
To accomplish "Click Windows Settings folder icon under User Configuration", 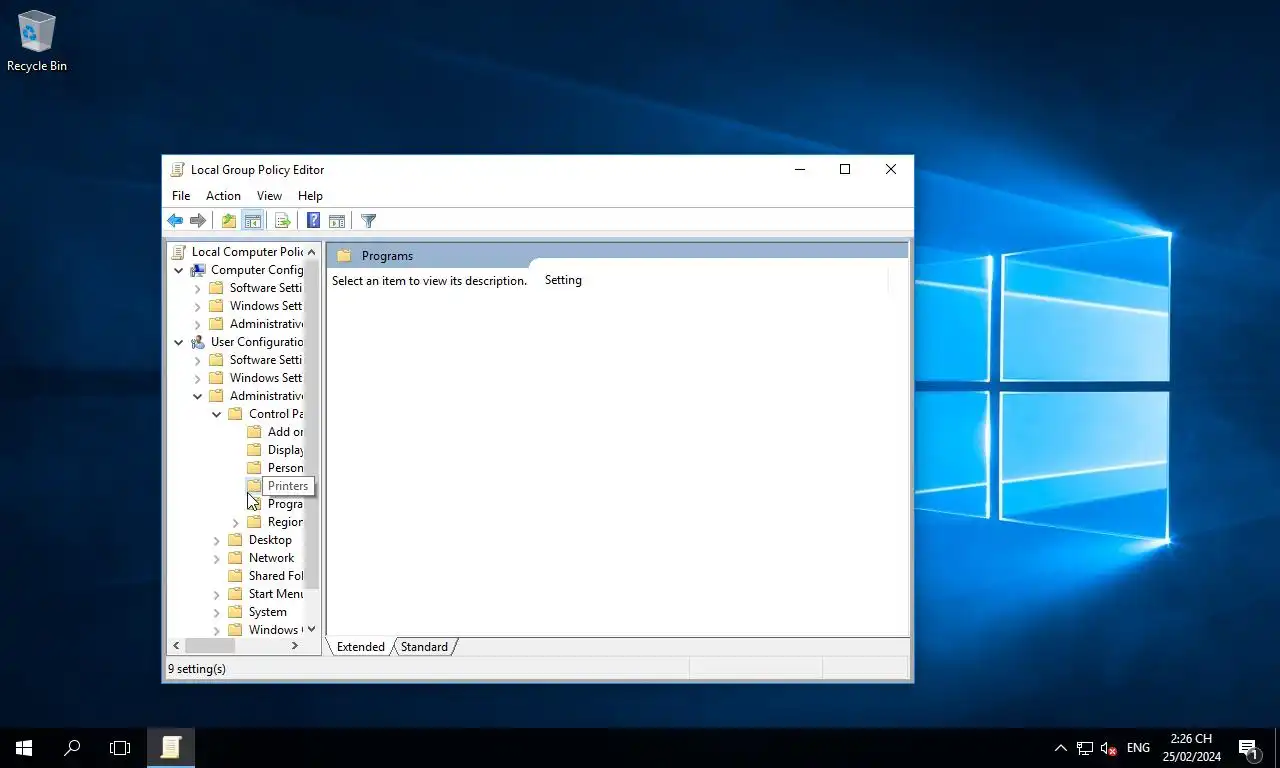I will (216, 378).
